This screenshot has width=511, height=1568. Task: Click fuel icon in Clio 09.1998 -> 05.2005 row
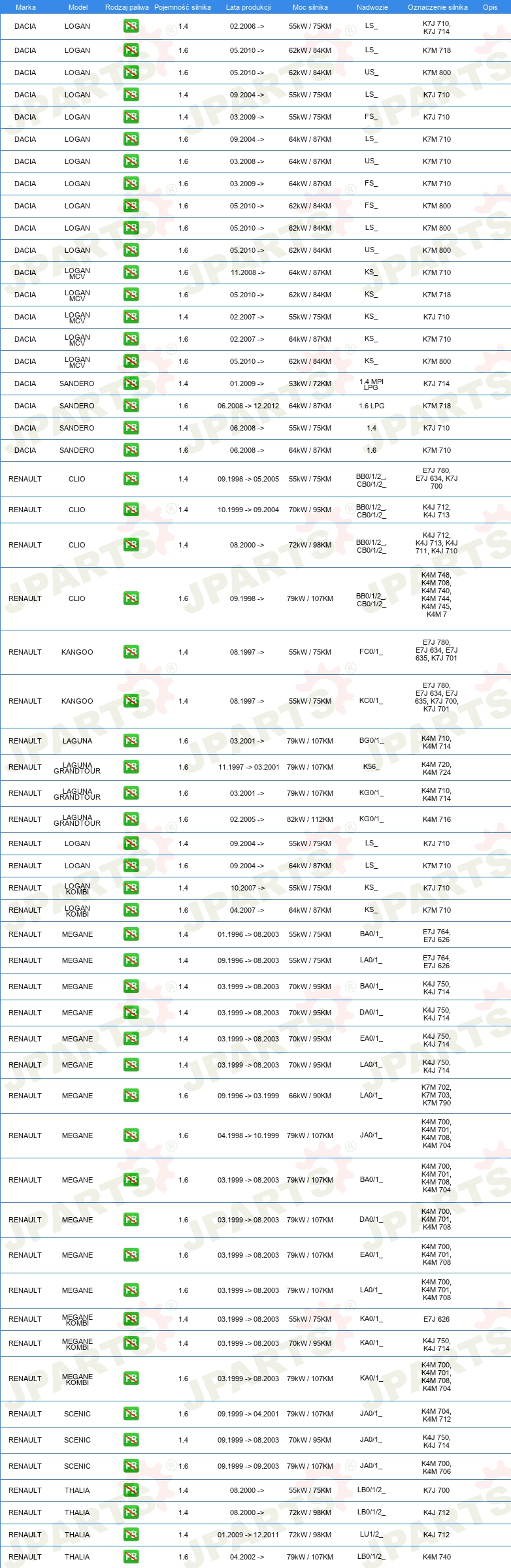click(x=131, y=479)
